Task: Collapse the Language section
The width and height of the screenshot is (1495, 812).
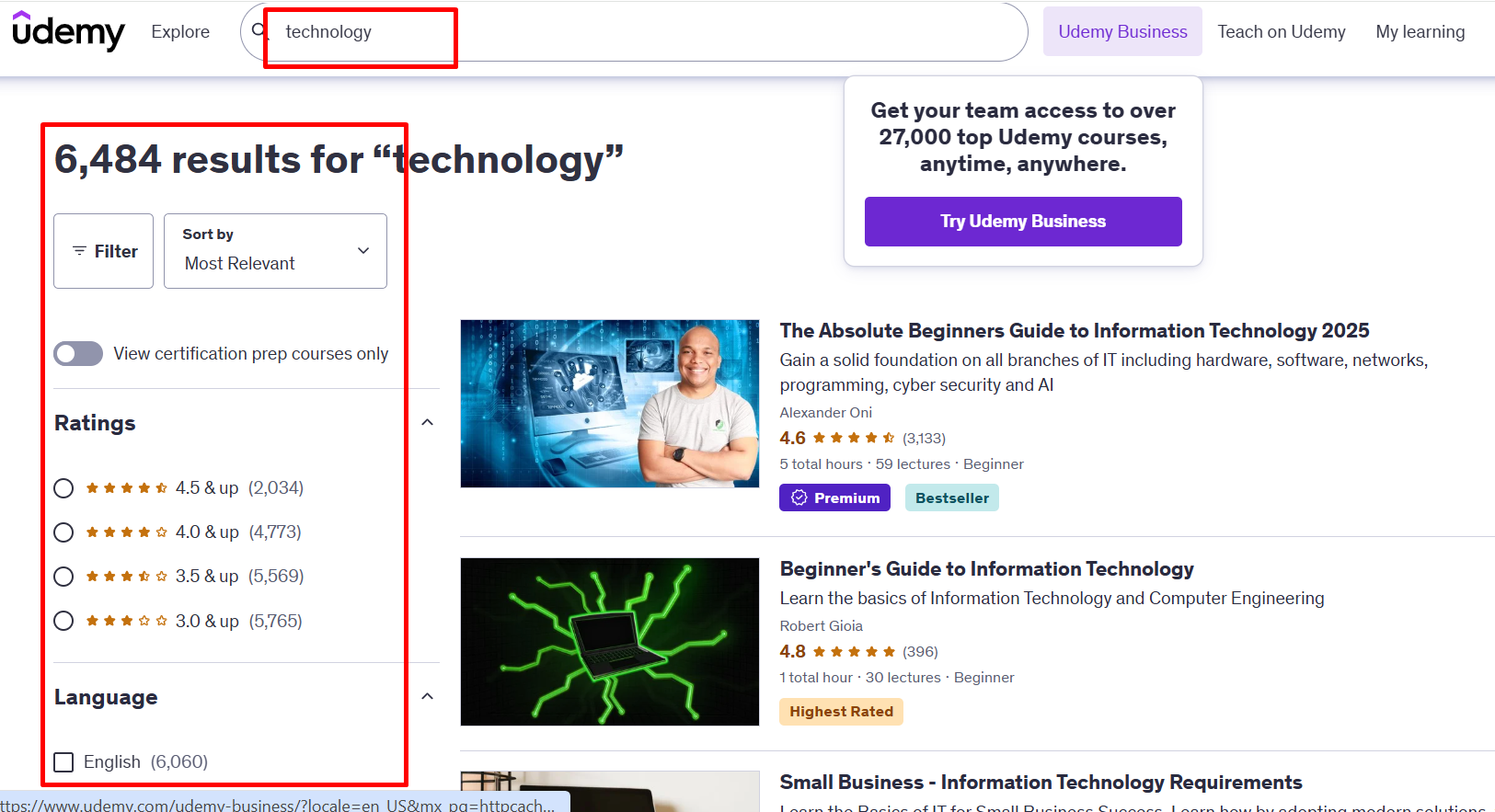Action: [427, 697]
